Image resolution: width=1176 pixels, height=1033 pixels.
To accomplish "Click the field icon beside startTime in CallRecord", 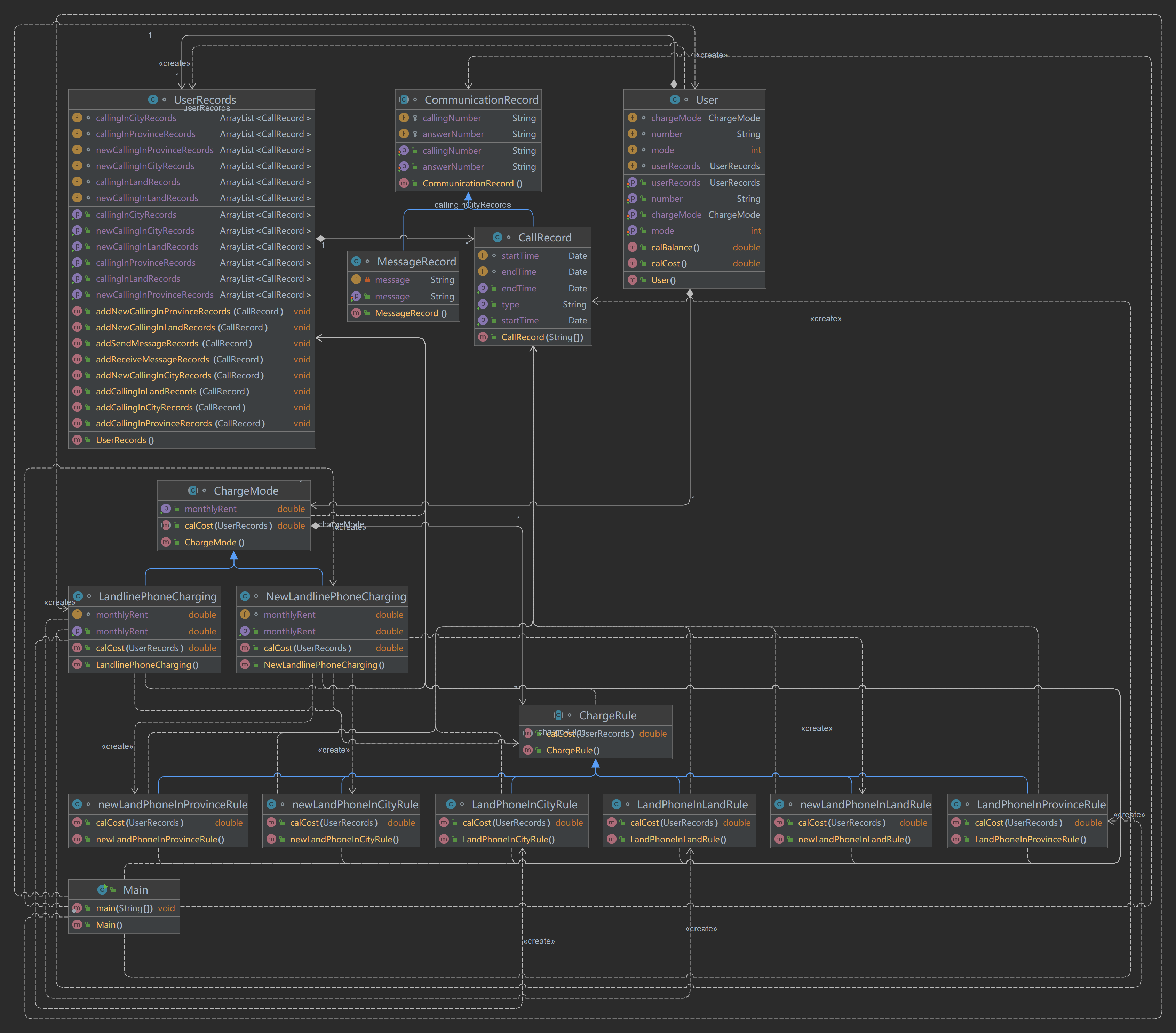I will [x=483, y=255].
